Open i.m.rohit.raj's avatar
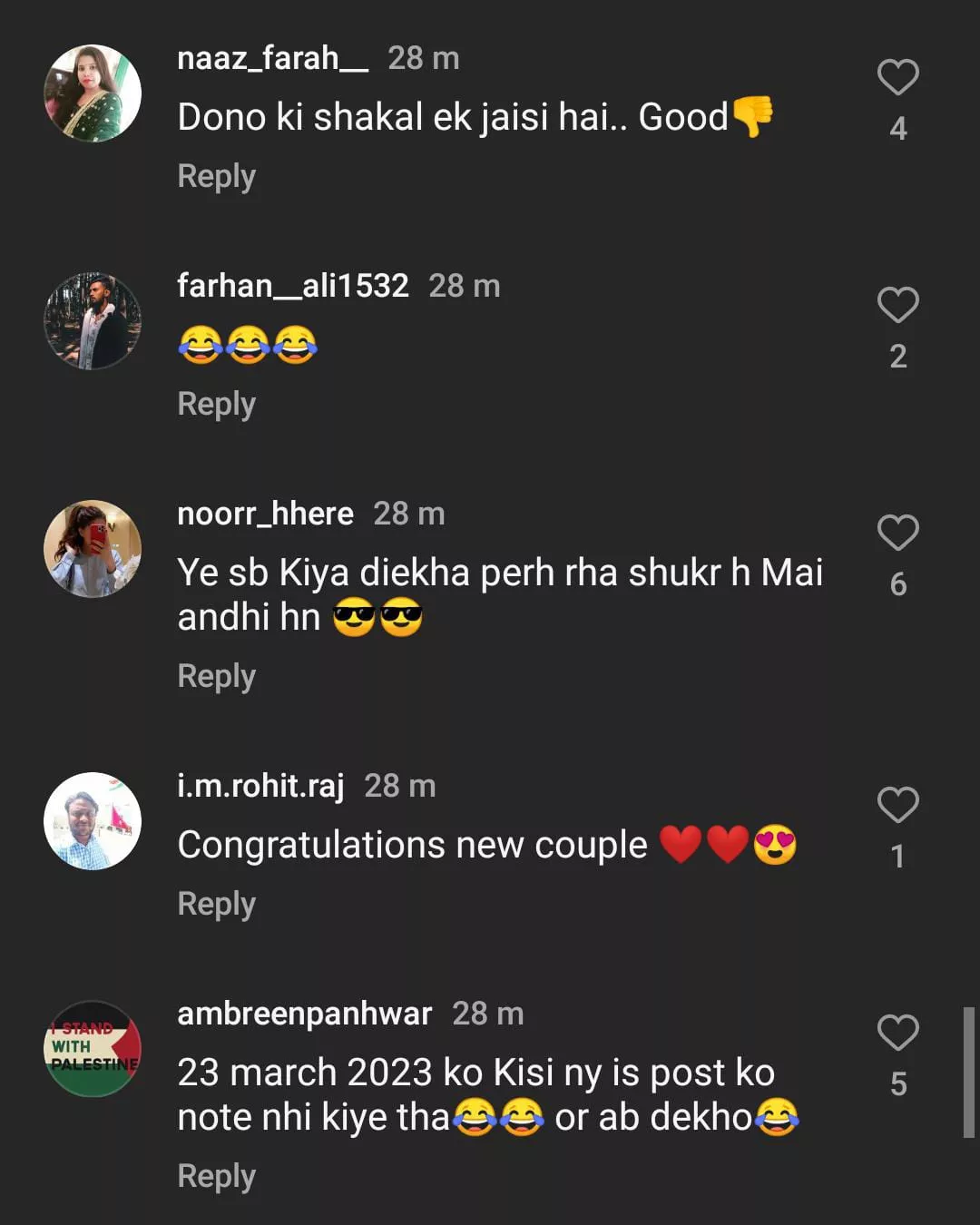The height and width of the screenshot is (1225, 980). [93, 821]
